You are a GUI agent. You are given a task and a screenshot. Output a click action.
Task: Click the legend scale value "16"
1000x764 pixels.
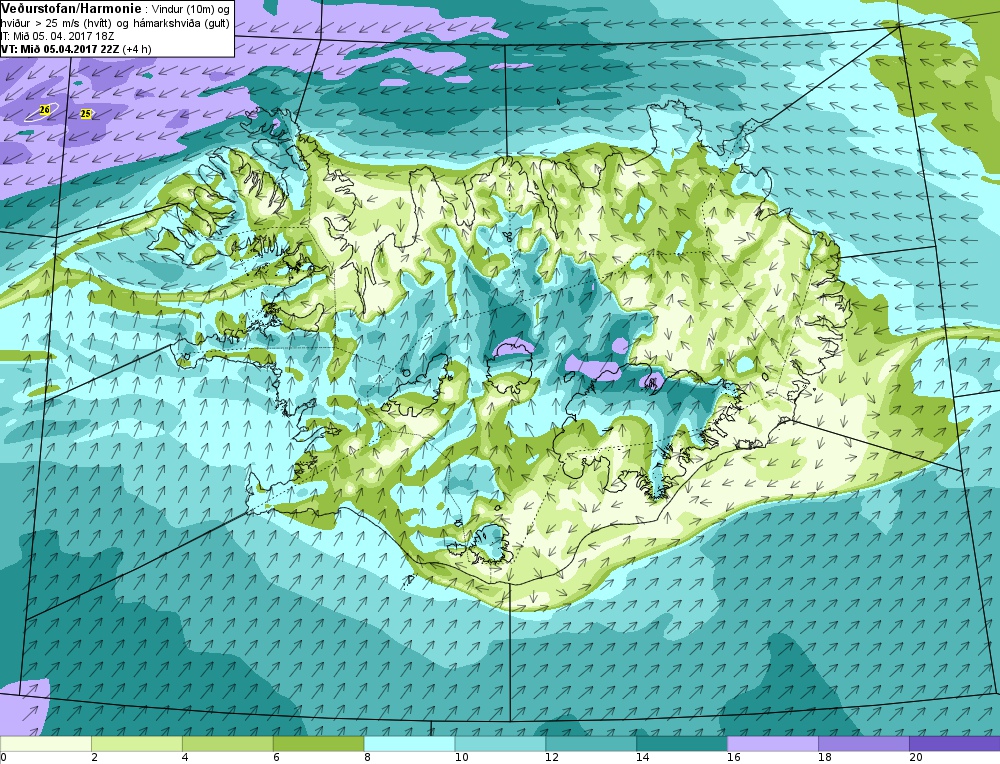(734, 758)
